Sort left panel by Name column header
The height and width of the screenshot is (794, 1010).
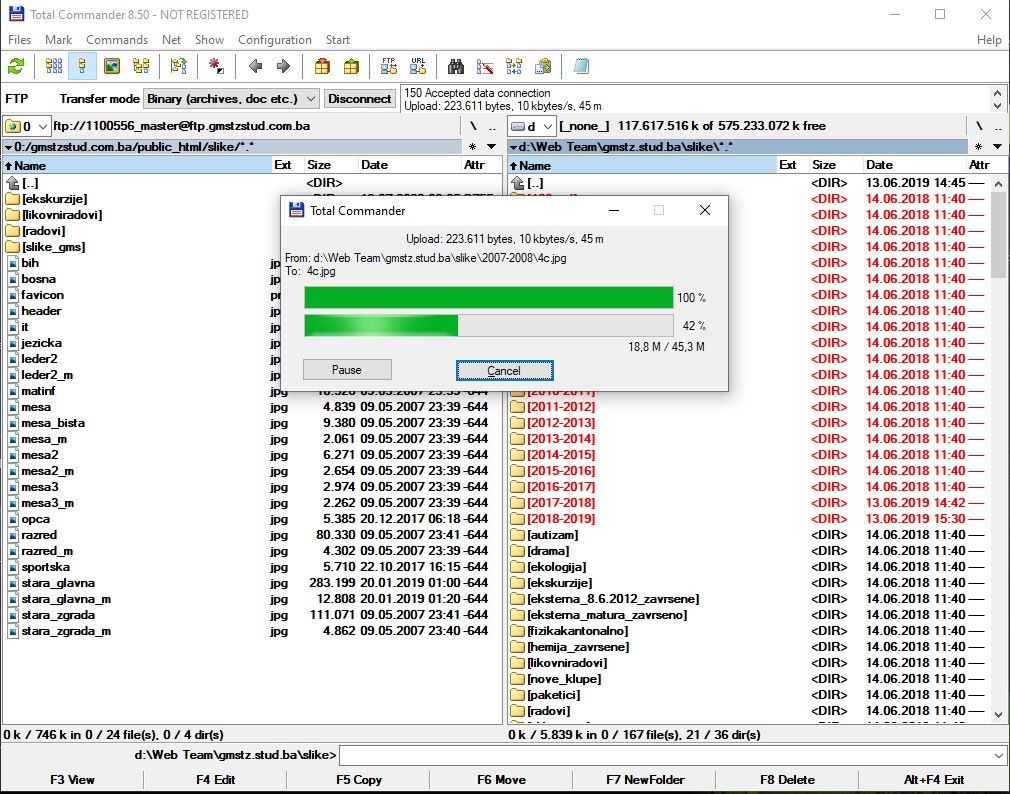137,165
